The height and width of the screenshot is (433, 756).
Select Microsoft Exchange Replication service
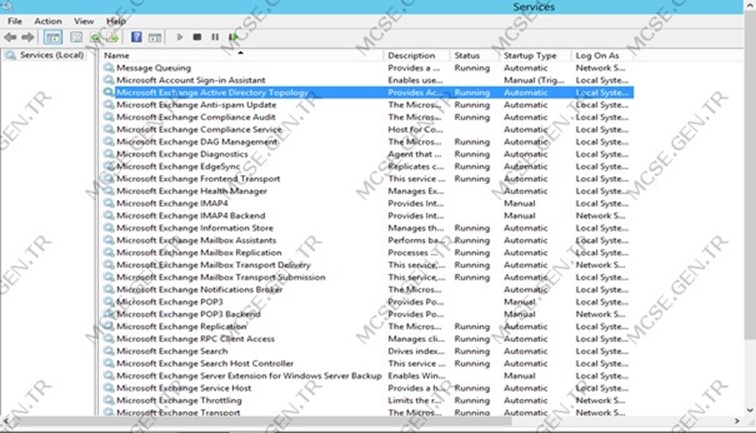[x=181, y=326]
